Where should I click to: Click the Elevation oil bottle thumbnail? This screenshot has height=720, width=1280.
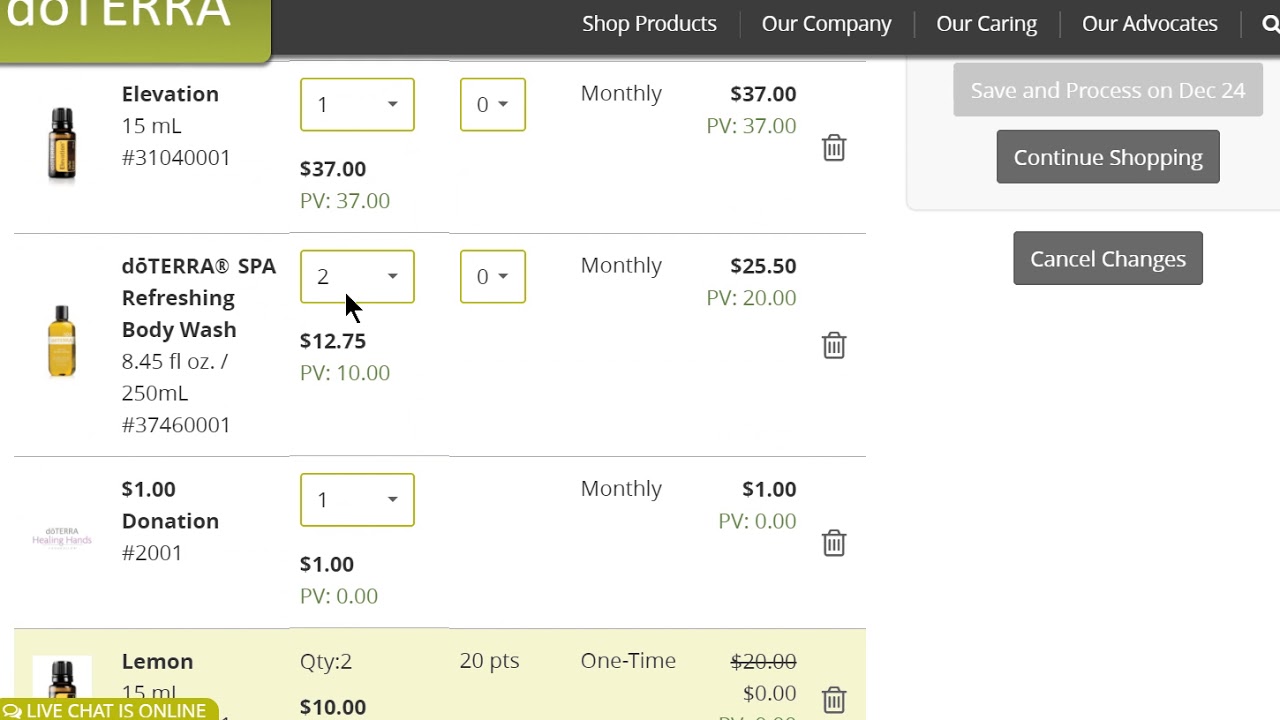pyautogui.click(x=62, y=144)
